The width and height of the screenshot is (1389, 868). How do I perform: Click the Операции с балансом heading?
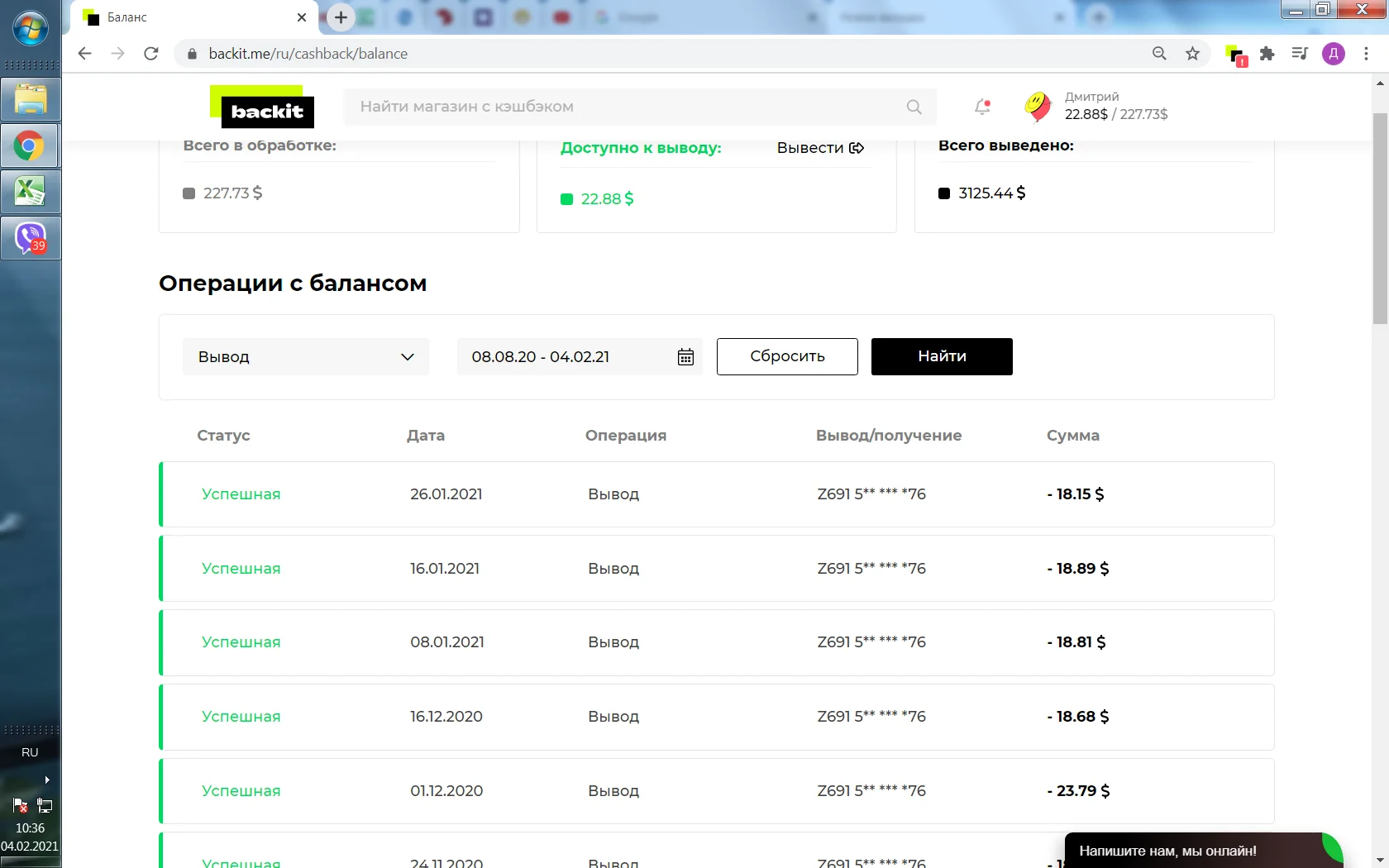[x=293, y=284]
